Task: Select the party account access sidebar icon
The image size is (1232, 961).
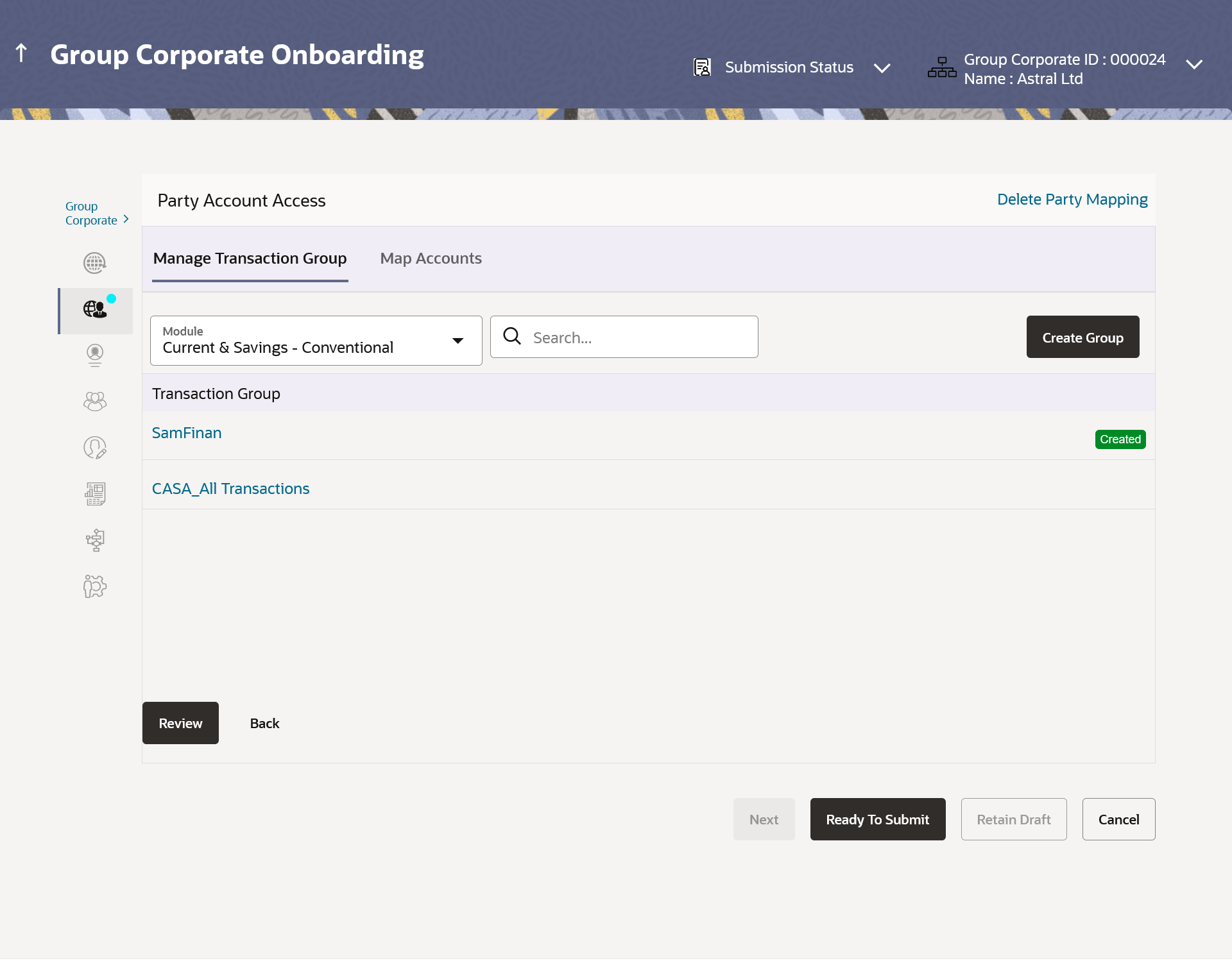Action: click(x=95, y=310)
